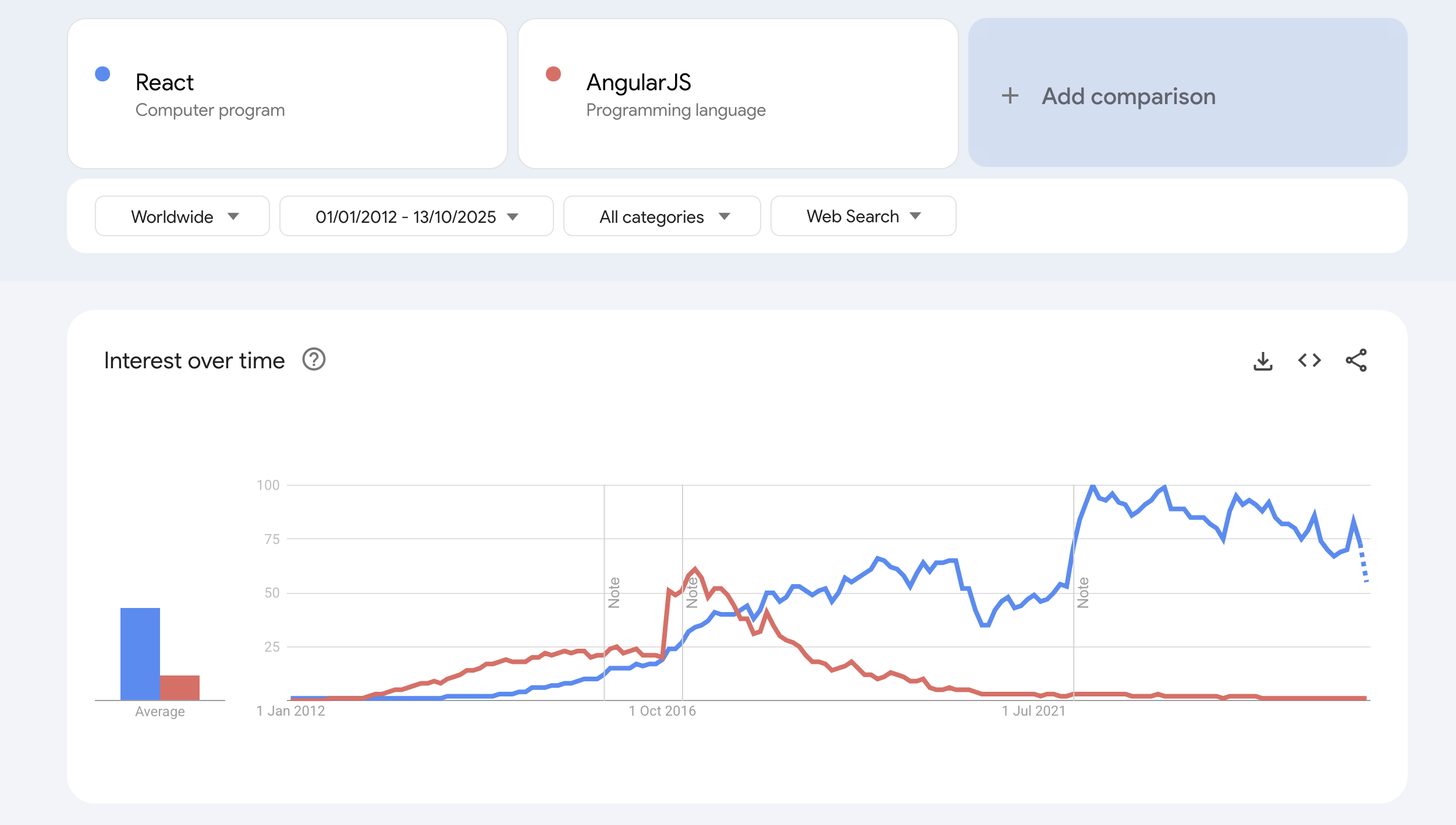Click the blue React color dot
Screen dimensions: 1456x825
[102, 74]
